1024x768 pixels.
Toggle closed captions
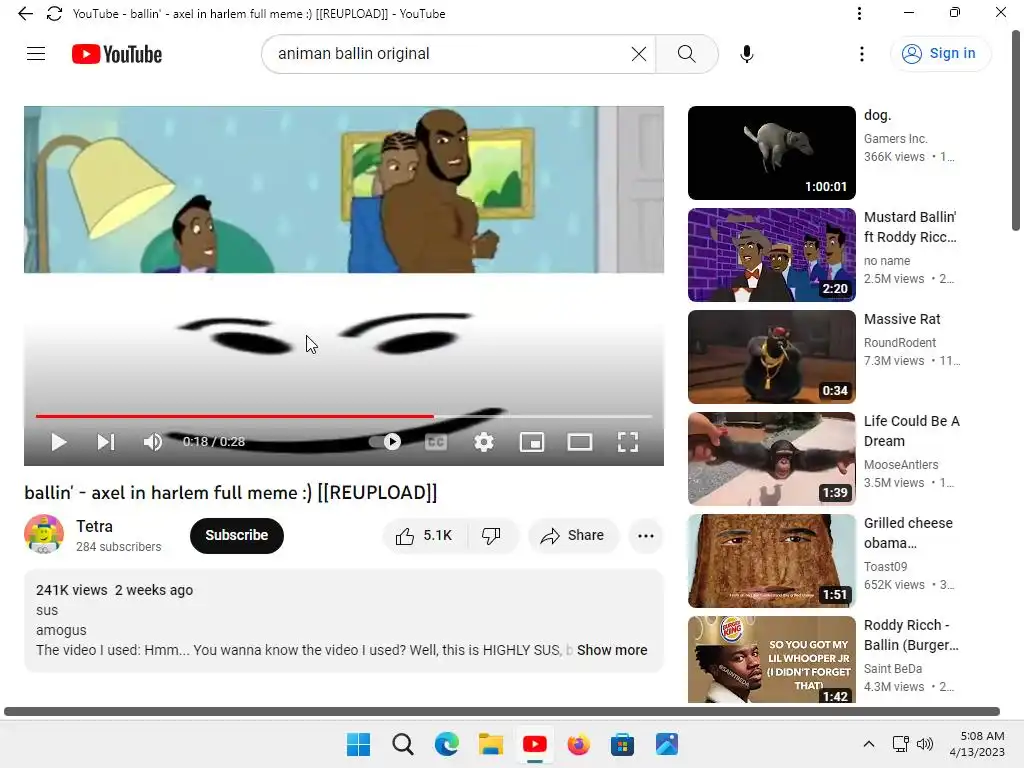tap(436, 442)
